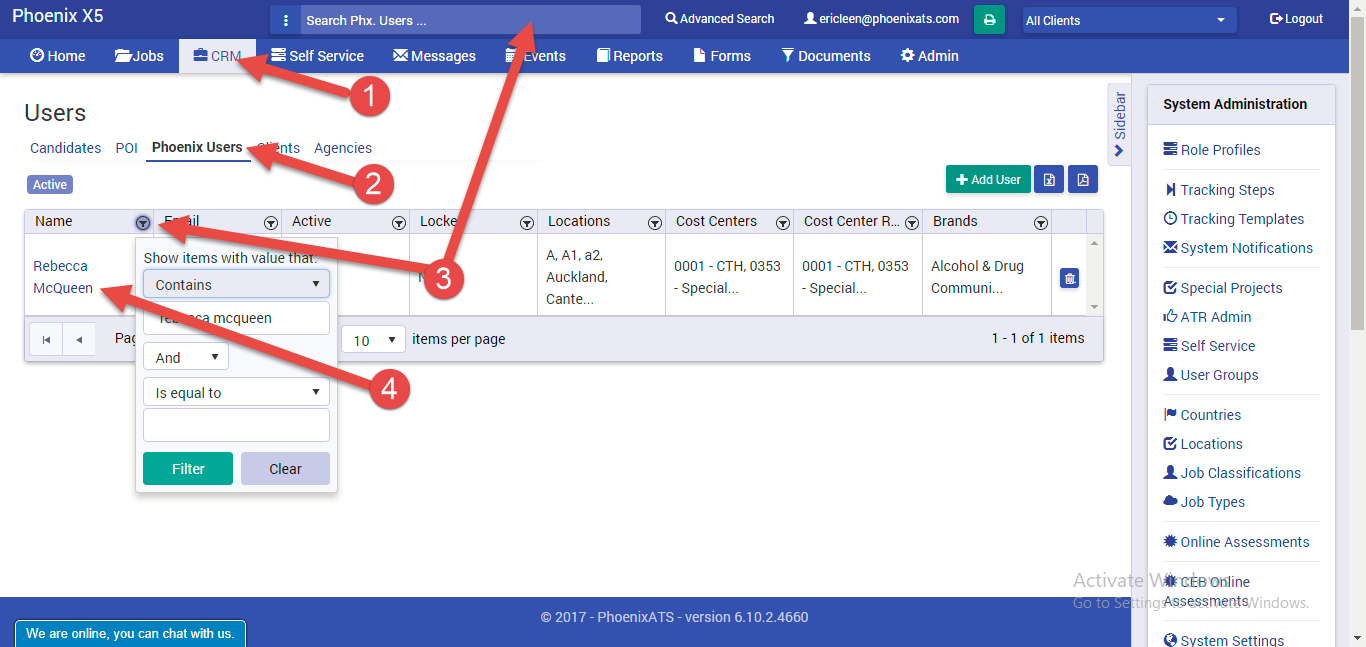Open the ATR Admin link
Viewport: 1366px width, 647px height.
coord(1208,317)
